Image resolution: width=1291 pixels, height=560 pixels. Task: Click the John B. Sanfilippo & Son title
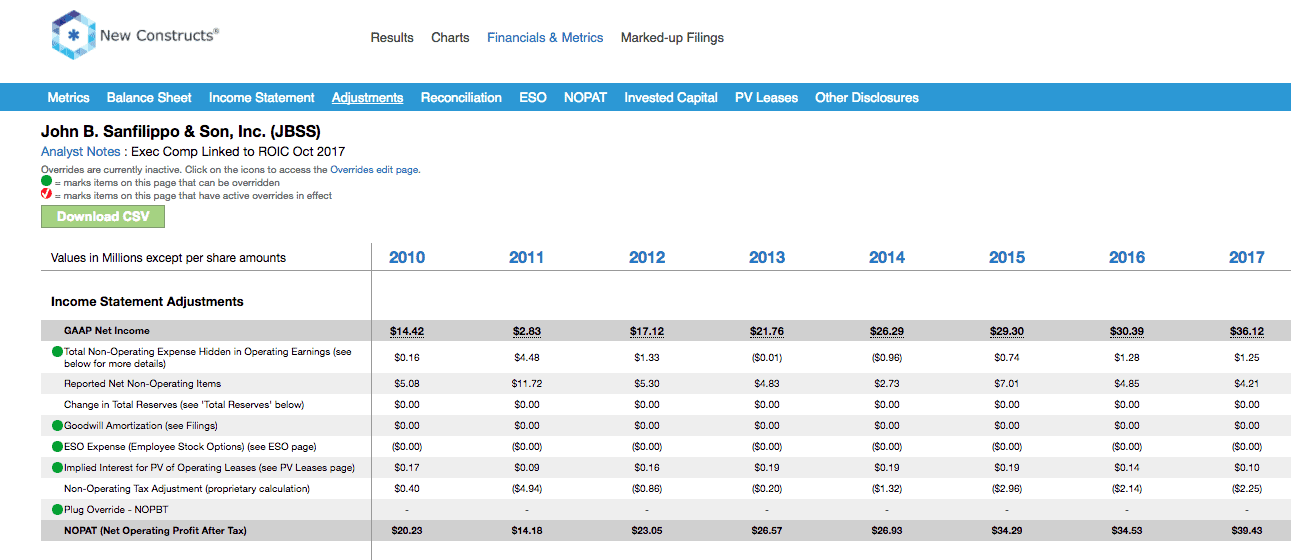[x=181, y=132]
